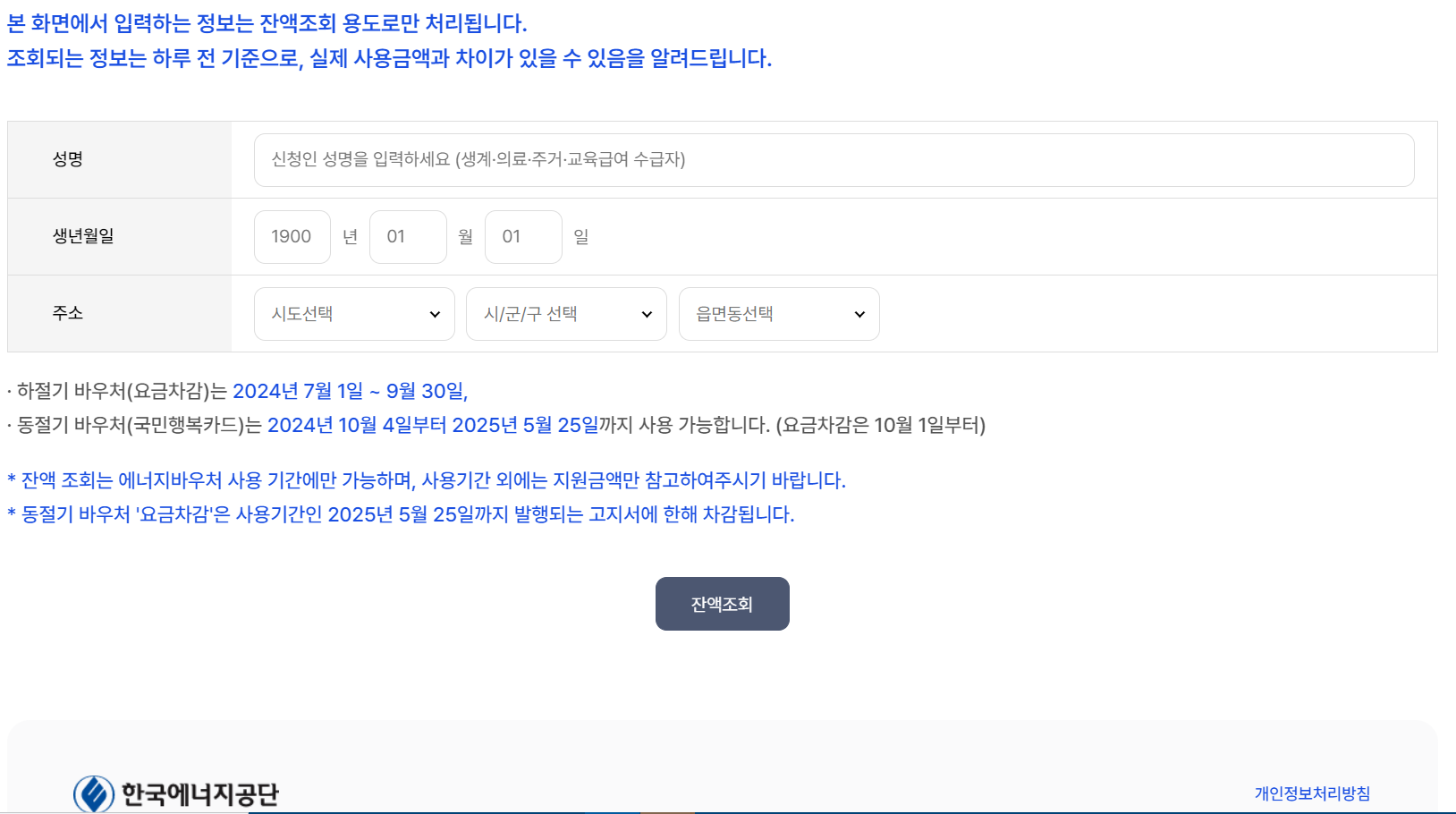This screenshot has height=814, width=1456.
Task: Open the 읍면동선택 neighborhood dropdown
Action: pyautogui.click(x=778, y=313)
